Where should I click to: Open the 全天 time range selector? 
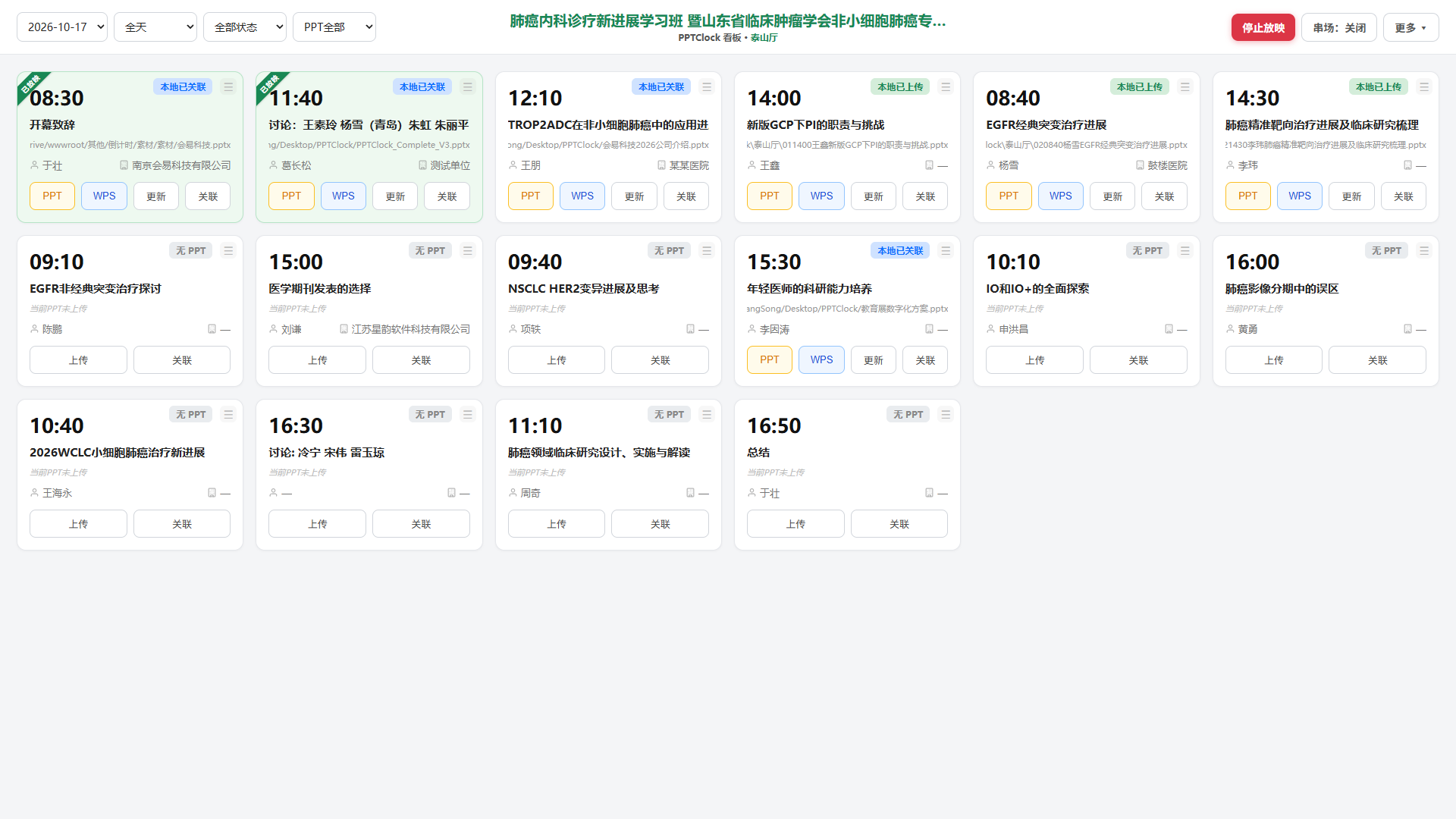155,27
